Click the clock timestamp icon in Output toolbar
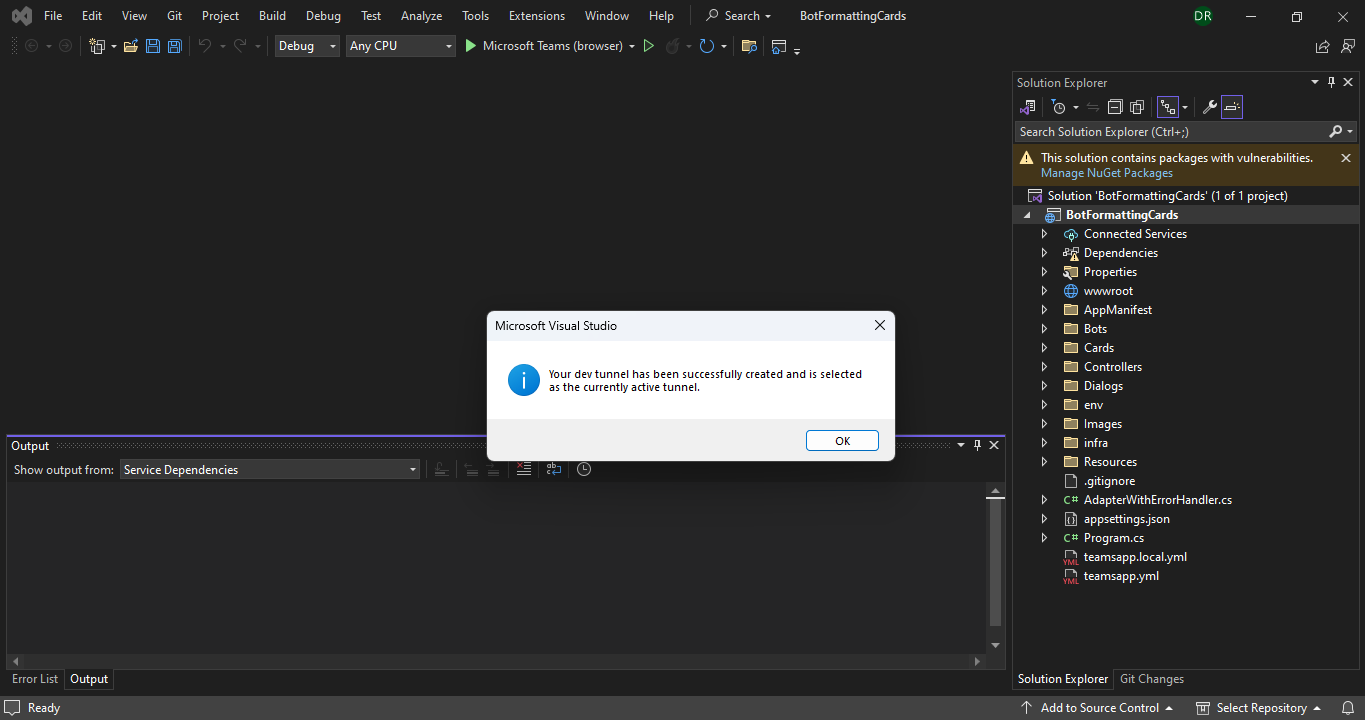The image size is (1365, 720). (584, 469)
